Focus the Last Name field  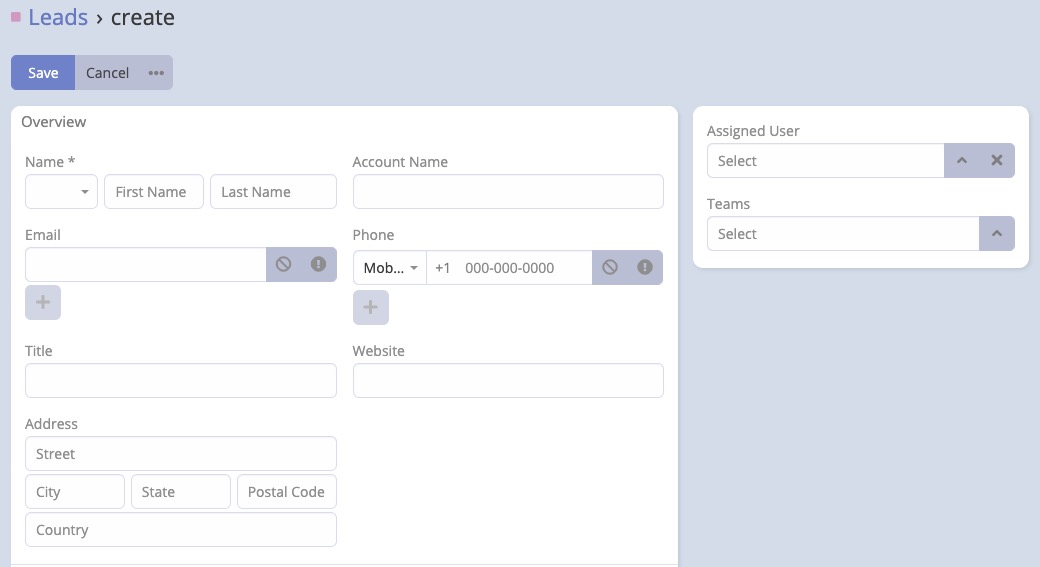coord(273,192)
